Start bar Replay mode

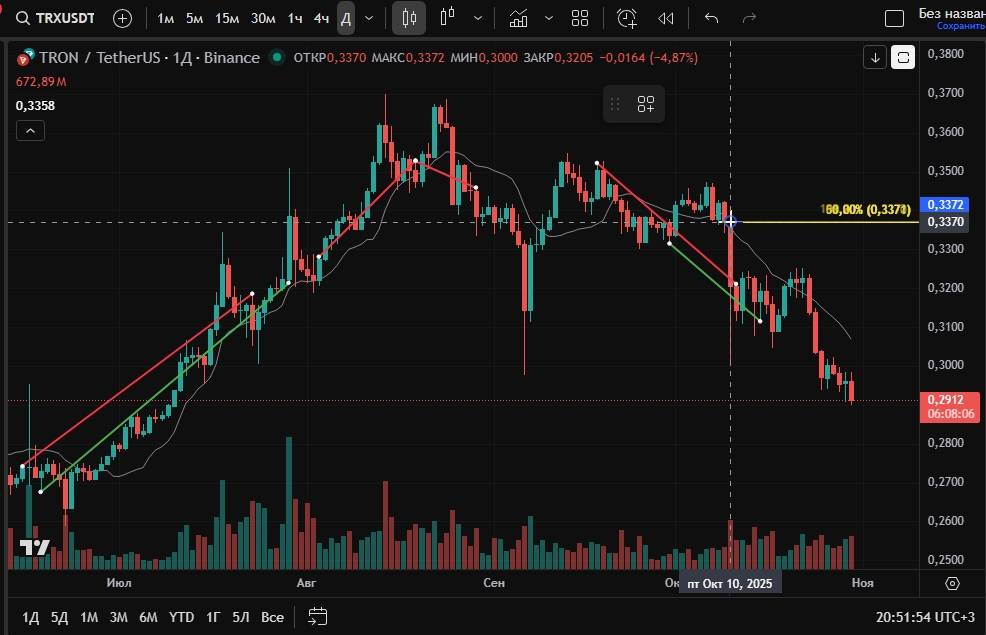(666, 18)
